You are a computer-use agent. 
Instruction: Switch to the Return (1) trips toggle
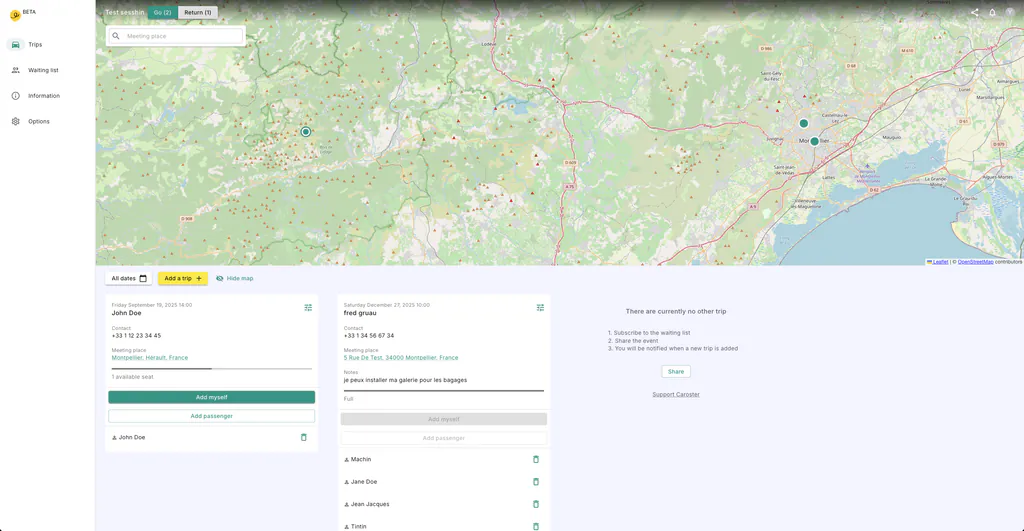(x=197, y=12)
